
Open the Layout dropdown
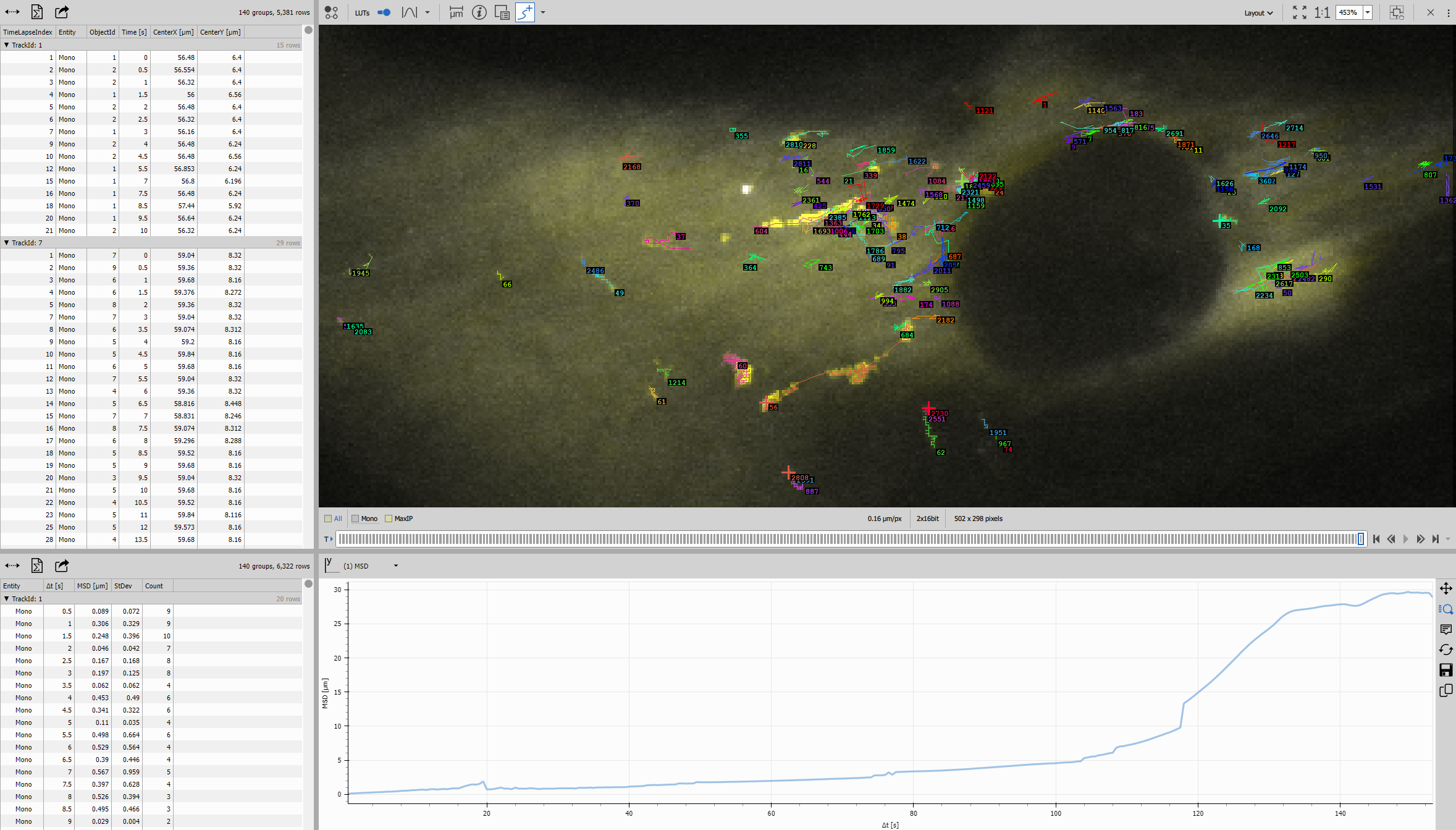click(x=1258, y=12)
